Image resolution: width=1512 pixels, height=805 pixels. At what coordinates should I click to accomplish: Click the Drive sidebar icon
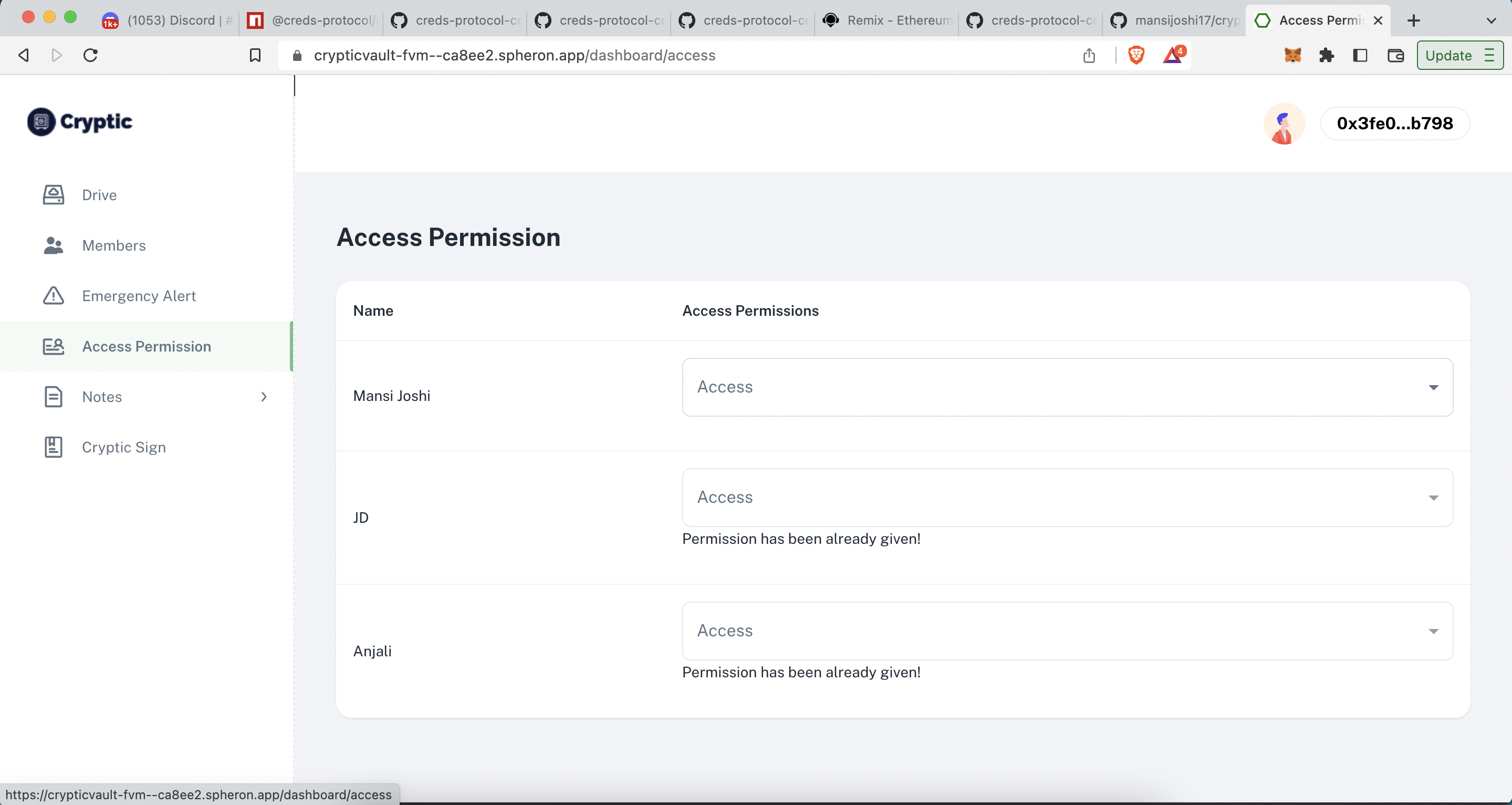[54, 195]
